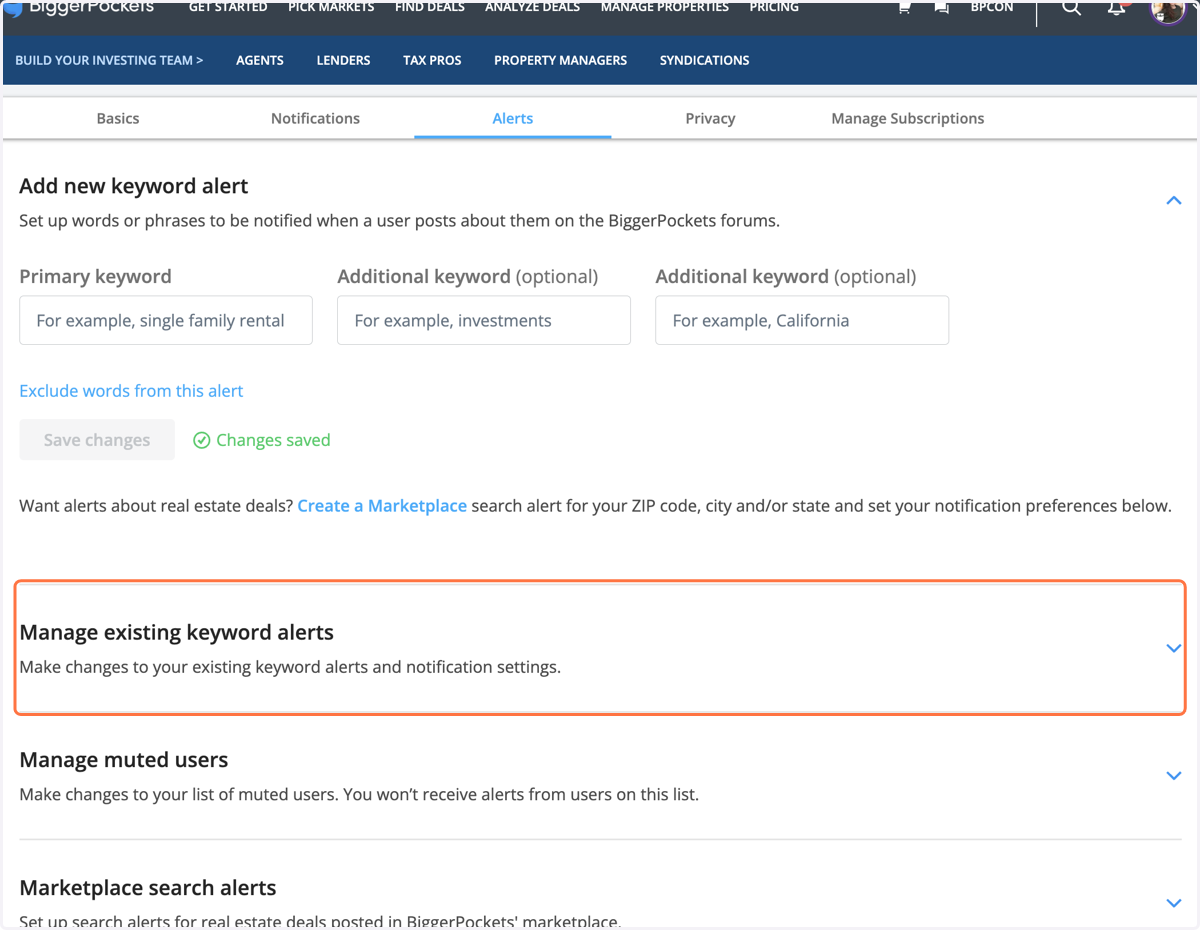Click the Save changes button
The height and width of the screenshot is (930, 1200).
[x=97, y=440]
